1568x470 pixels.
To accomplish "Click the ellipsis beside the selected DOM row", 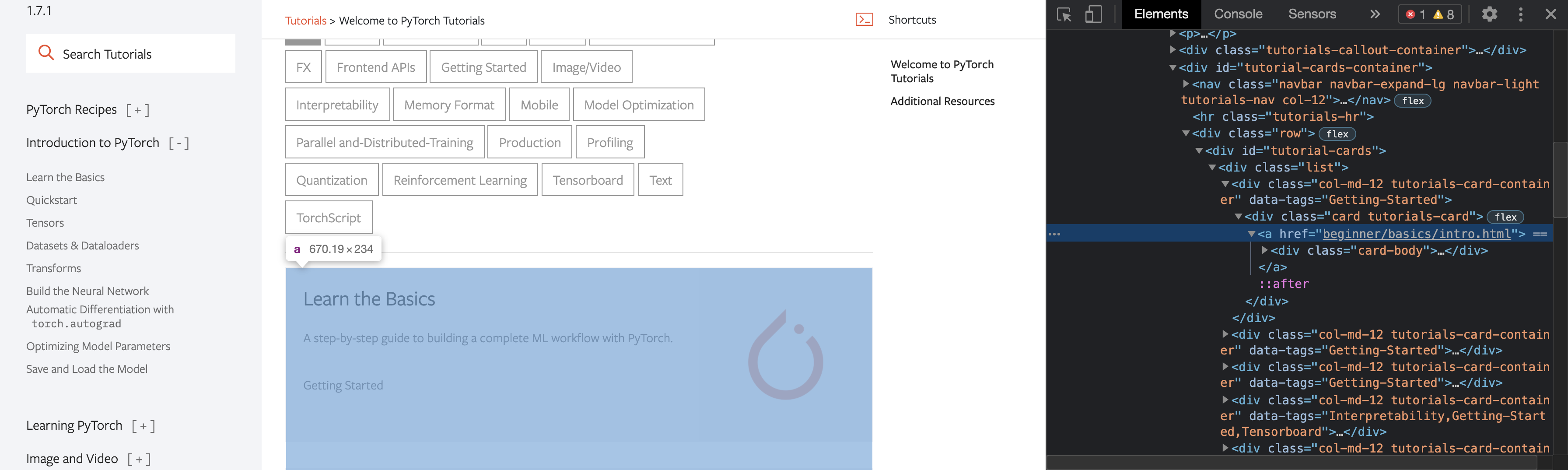I will pyautogui.click(x=1055, y=234).
